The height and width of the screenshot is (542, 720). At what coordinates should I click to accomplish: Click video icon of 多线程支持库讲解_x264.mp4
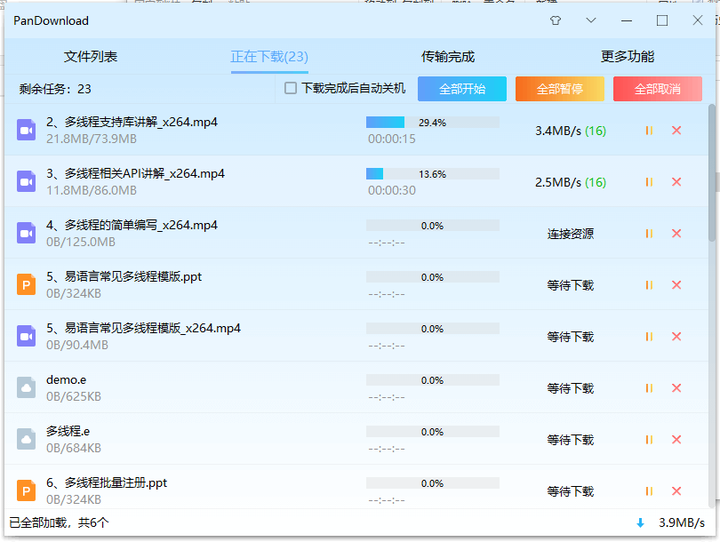(x=26, y=130)
